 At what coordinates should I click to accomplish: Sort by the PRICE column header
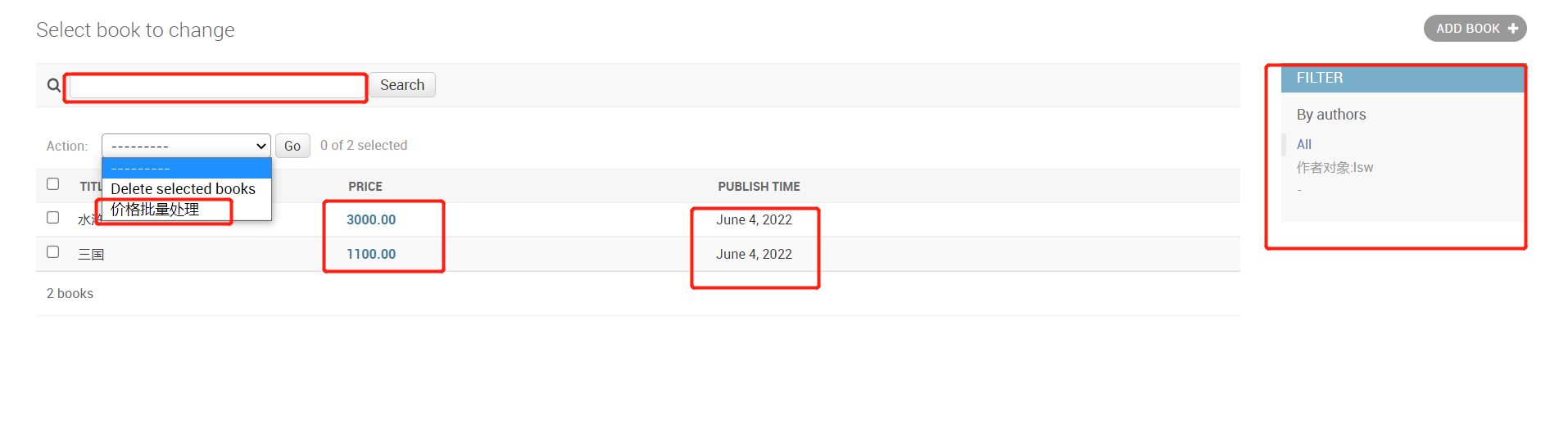pos(365,187)
